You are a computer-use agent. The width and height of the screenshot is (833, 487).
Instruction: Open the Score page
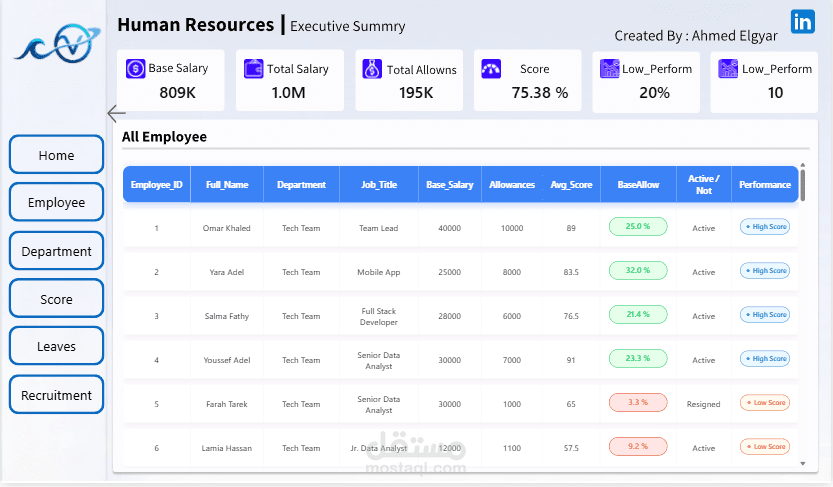[x=56, y=299]
